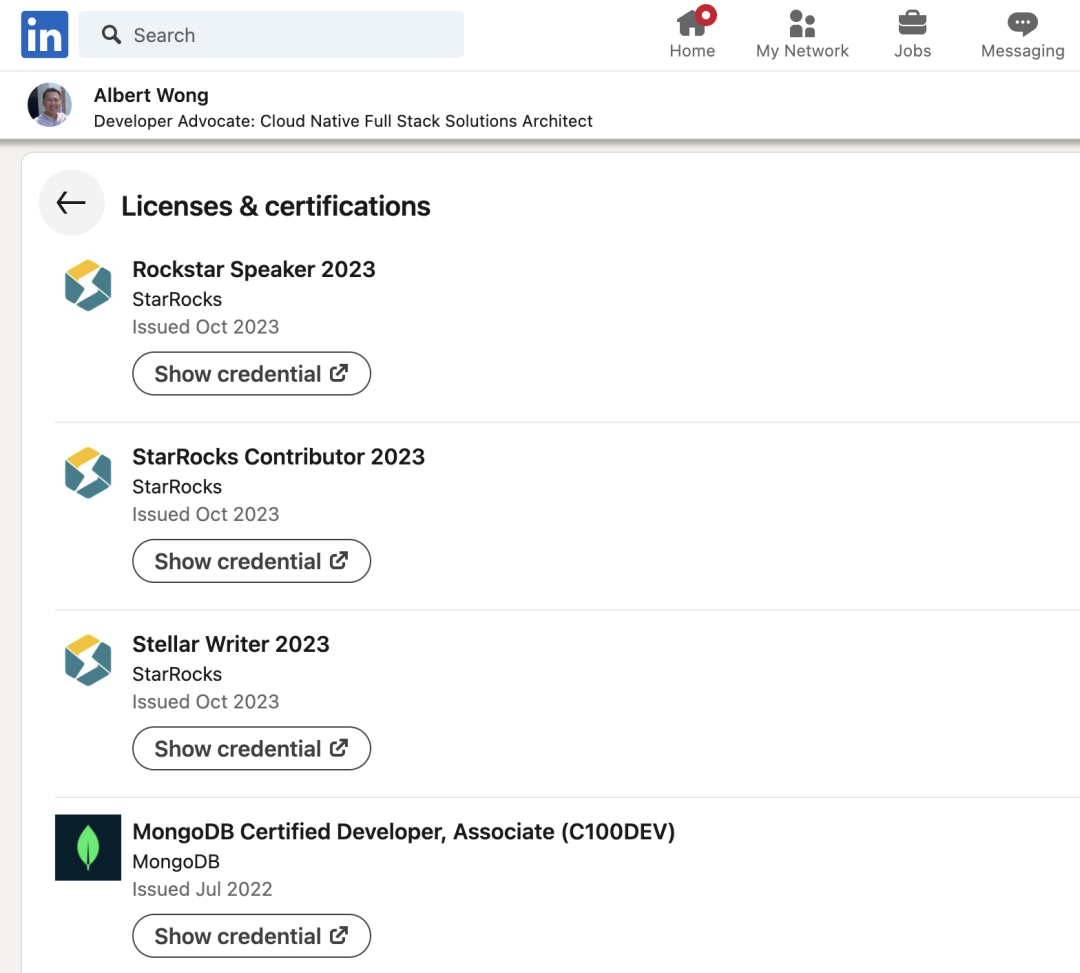Image resolution: width=1080 pixels, height=973 pixels.
Task: Click Albert Wong's profile photo
Action: (x=50, y=105)
